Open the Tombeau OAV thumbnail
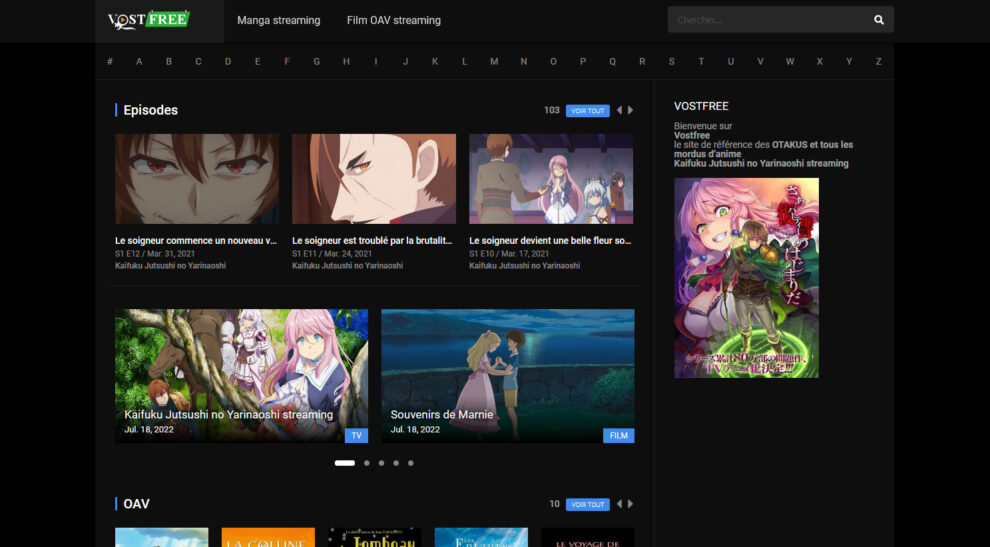This screenshot has width=990, height=547. [374, 538]
